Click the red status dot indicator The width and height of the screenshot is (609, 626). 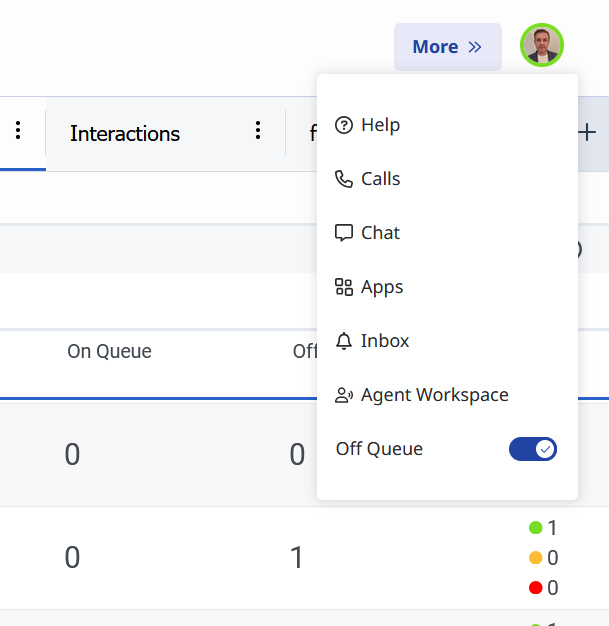pos(535,587)
